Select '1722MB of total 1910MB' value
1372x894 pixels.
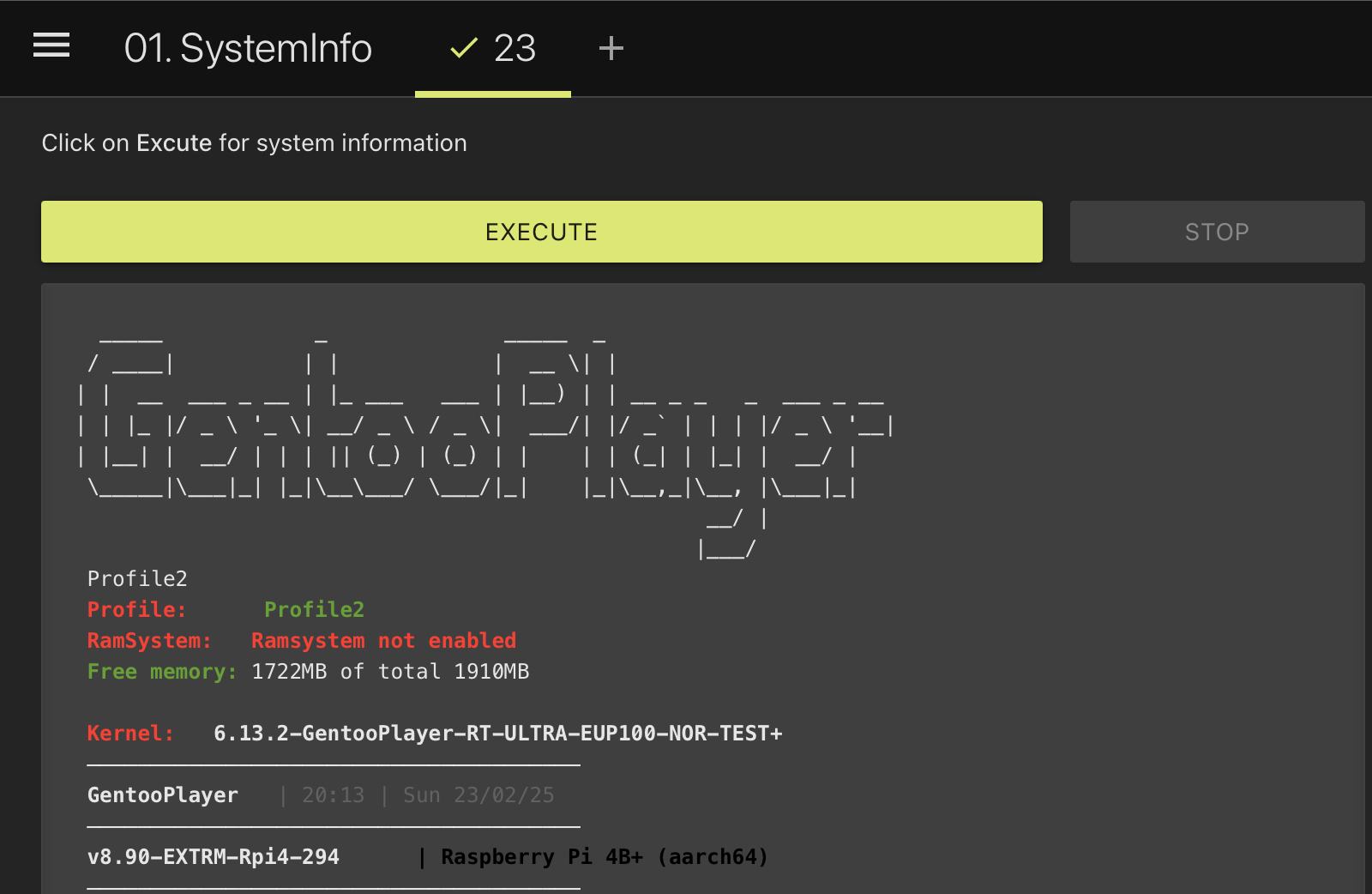[390, 672]
